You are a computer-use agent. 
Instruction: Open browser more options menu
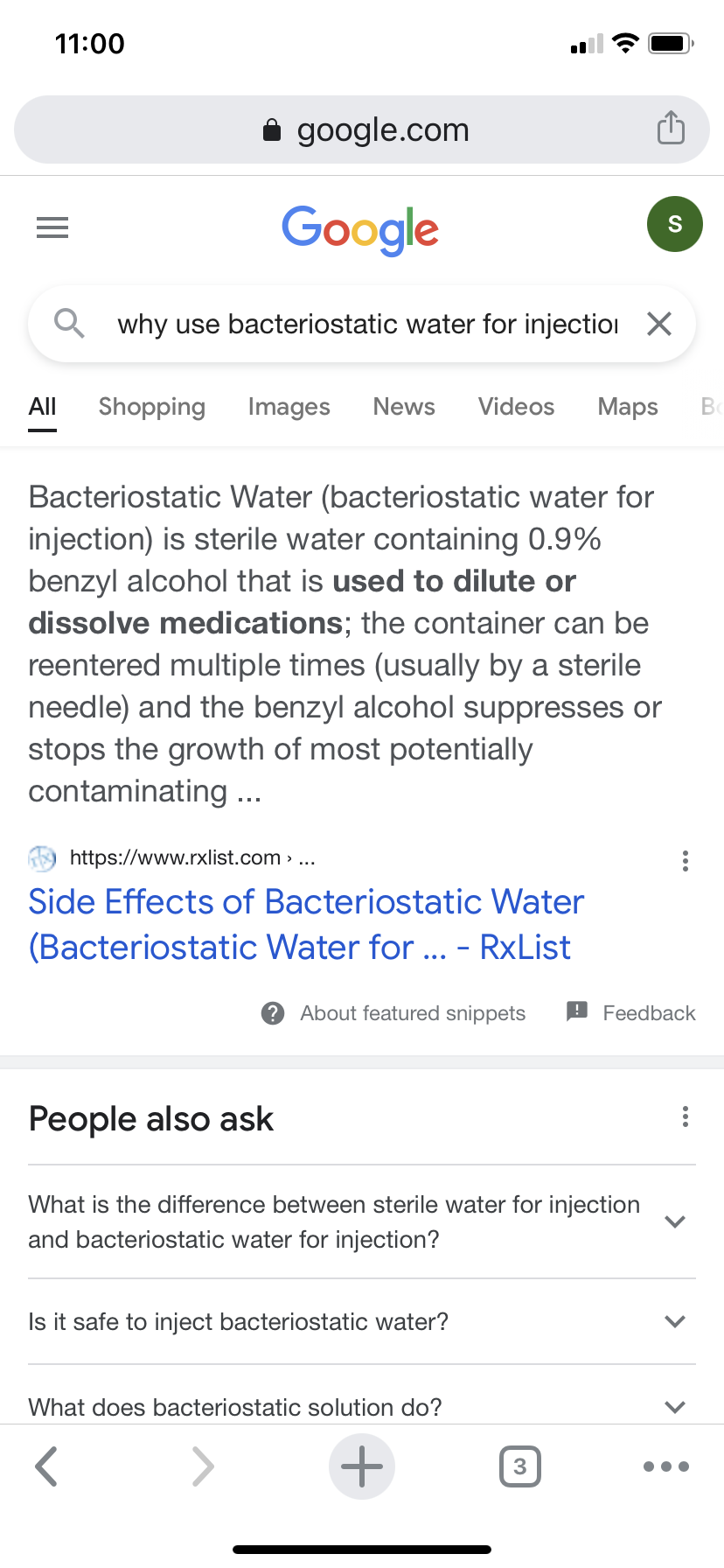click(665, 1466)
